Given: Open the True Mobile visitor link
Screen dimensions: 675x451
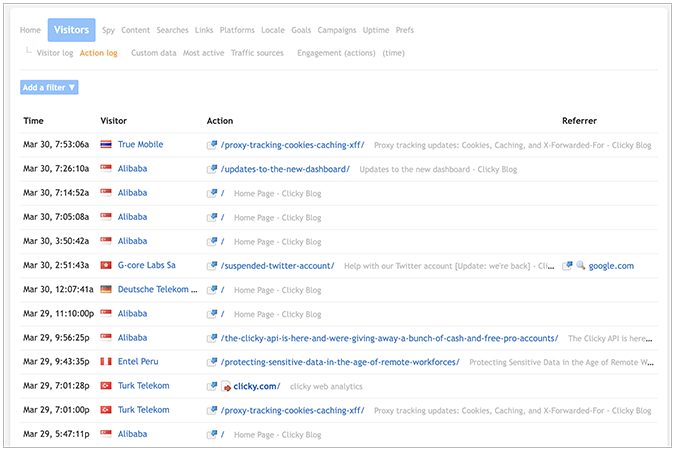Looking at the screenshot, I should [x=140, y=145].
